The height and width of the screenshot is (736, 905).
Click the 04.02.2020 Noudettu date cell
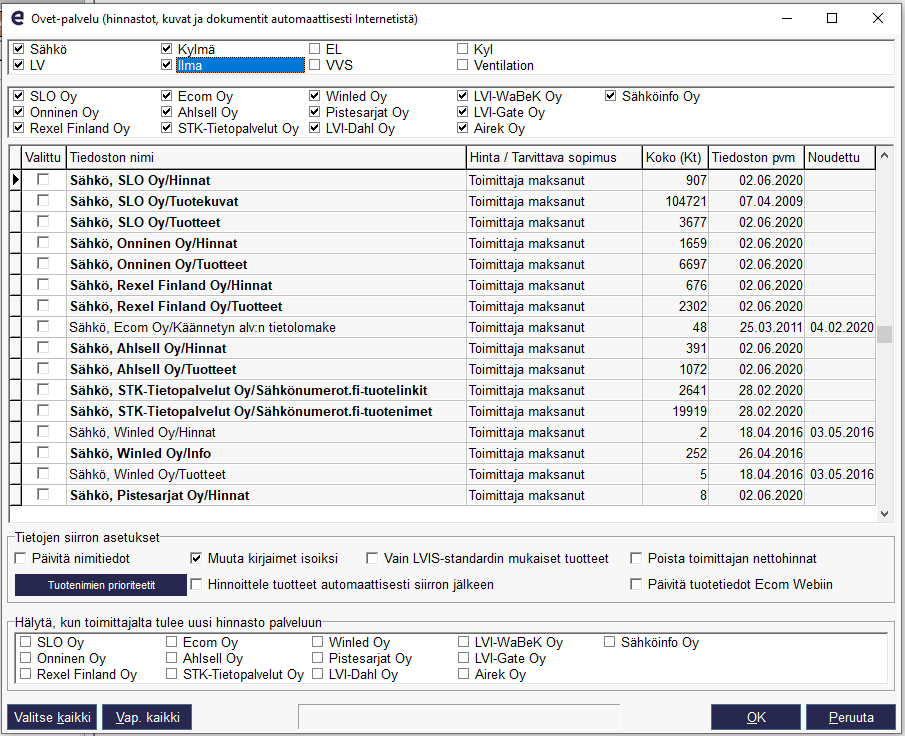(x=842, y=327)
